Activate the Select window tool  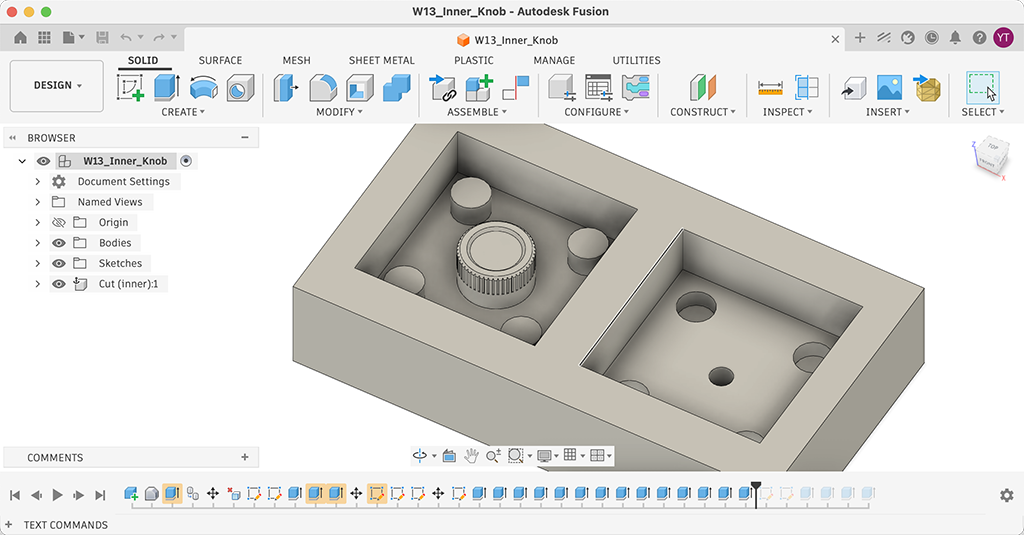coord(983,88)
